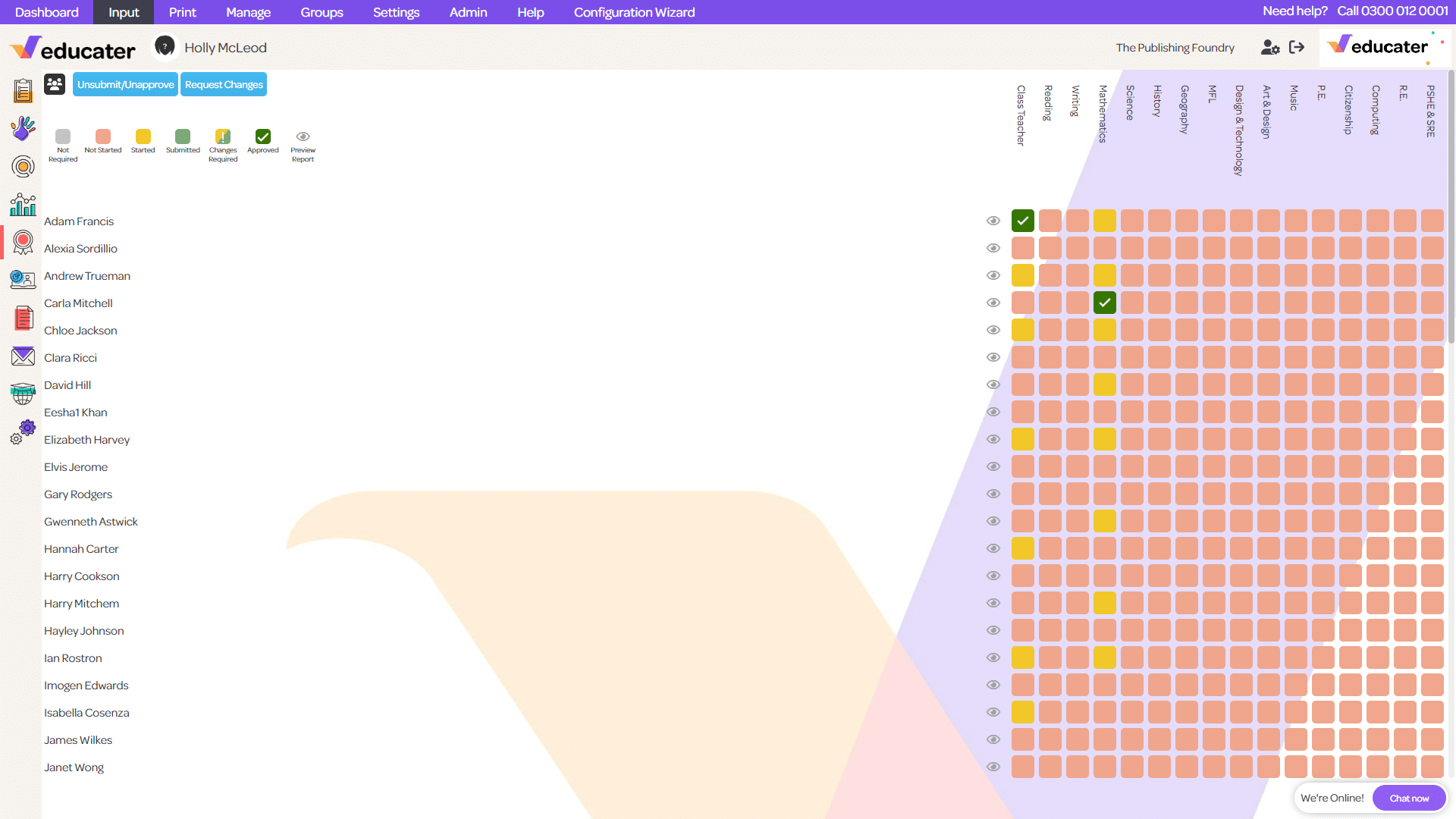Open the globe sidebar icon

[x=23, y=394]
